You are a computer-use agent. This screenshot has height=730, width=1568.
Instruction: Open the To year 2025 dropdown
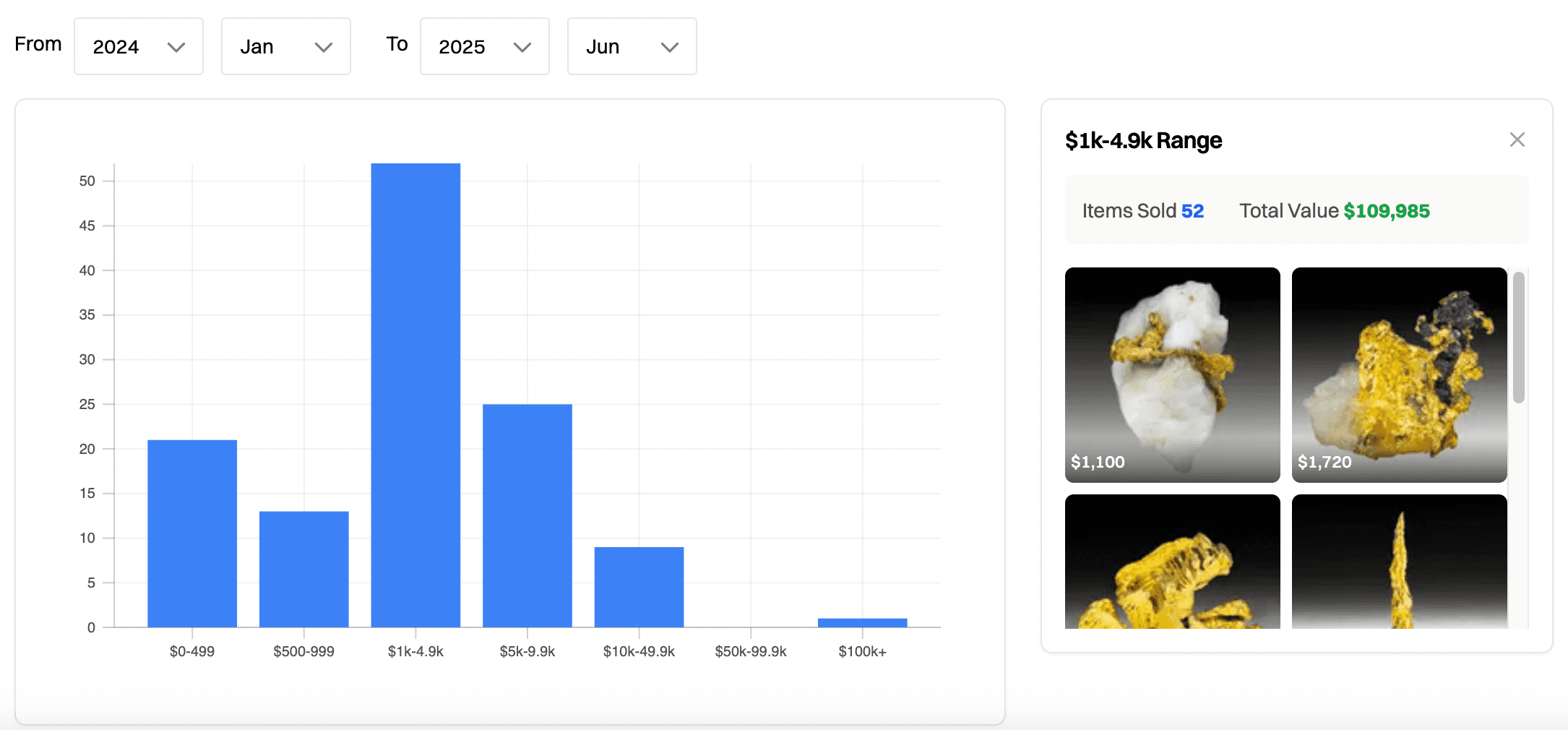pos(484,47)
